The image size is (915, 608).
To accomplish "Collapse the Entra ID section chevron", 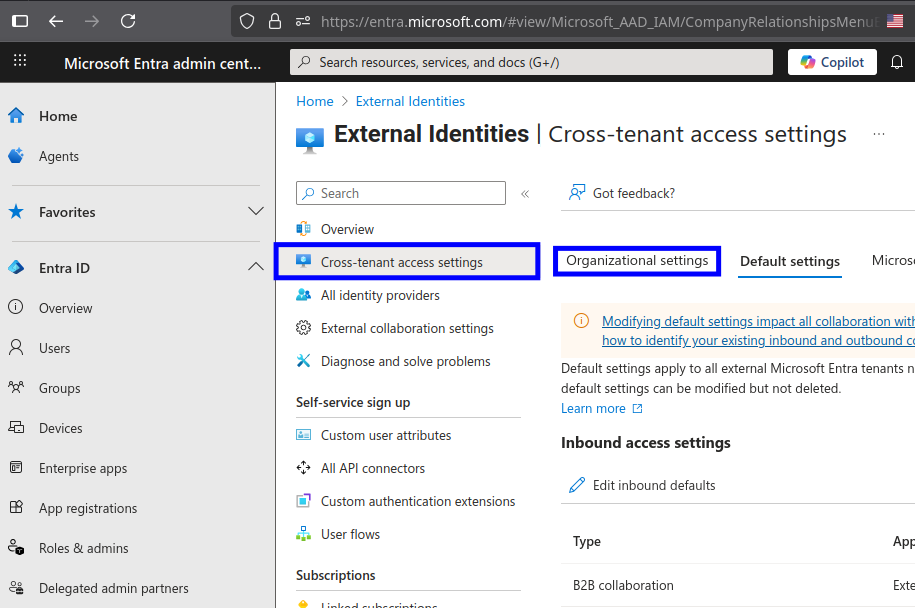I will [x=256, y=267].
